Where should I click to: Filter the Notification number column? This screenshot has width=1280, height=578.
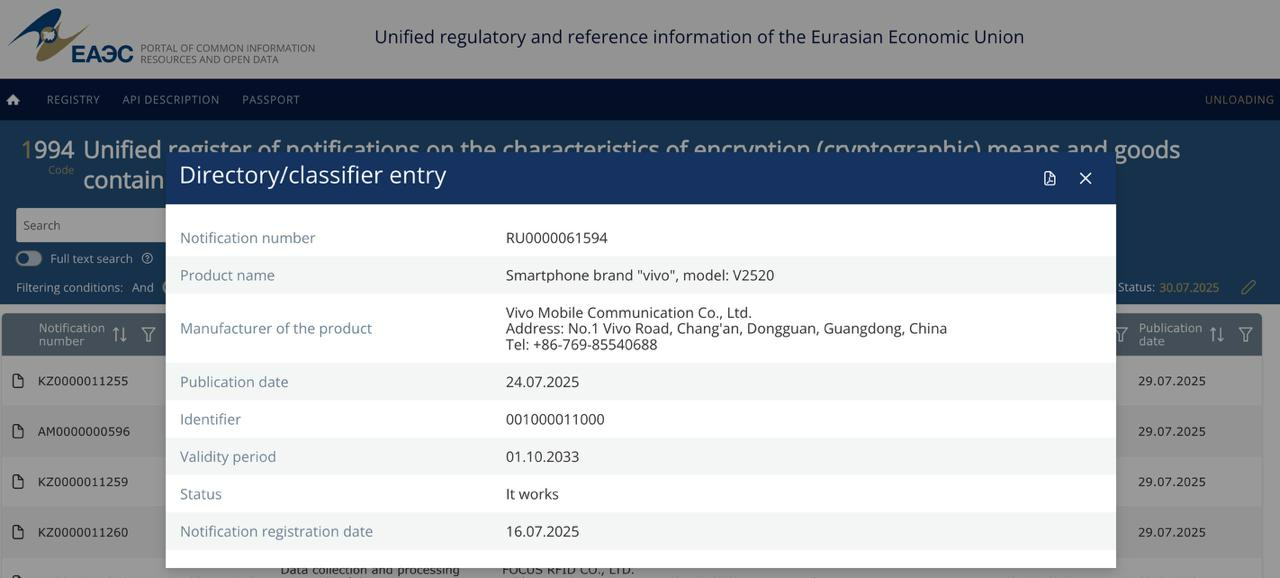(148, 334)
